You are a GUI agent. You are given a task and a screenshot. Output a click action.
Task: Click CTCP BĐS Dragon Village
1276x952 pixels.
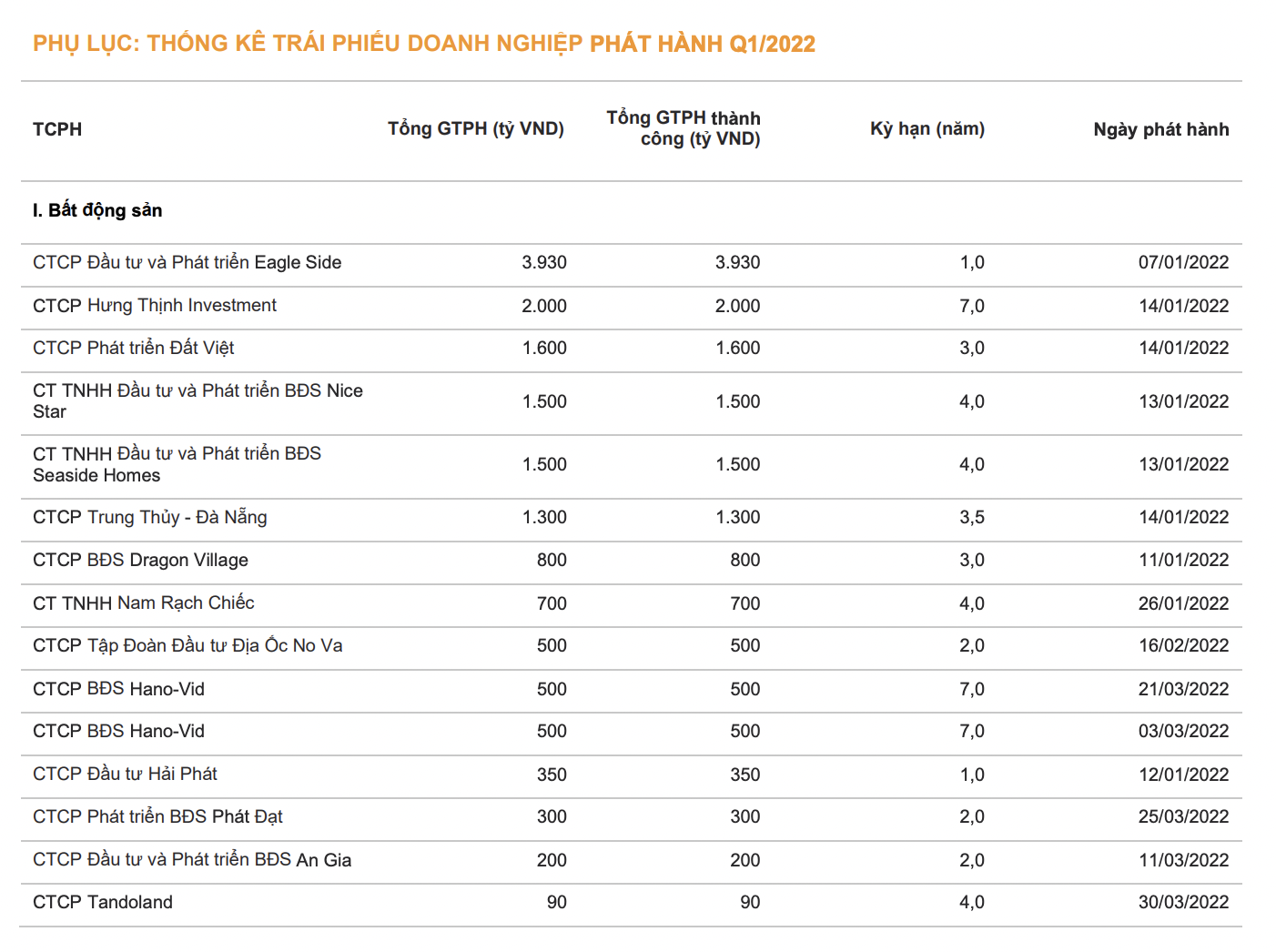[x=140, y=560]
